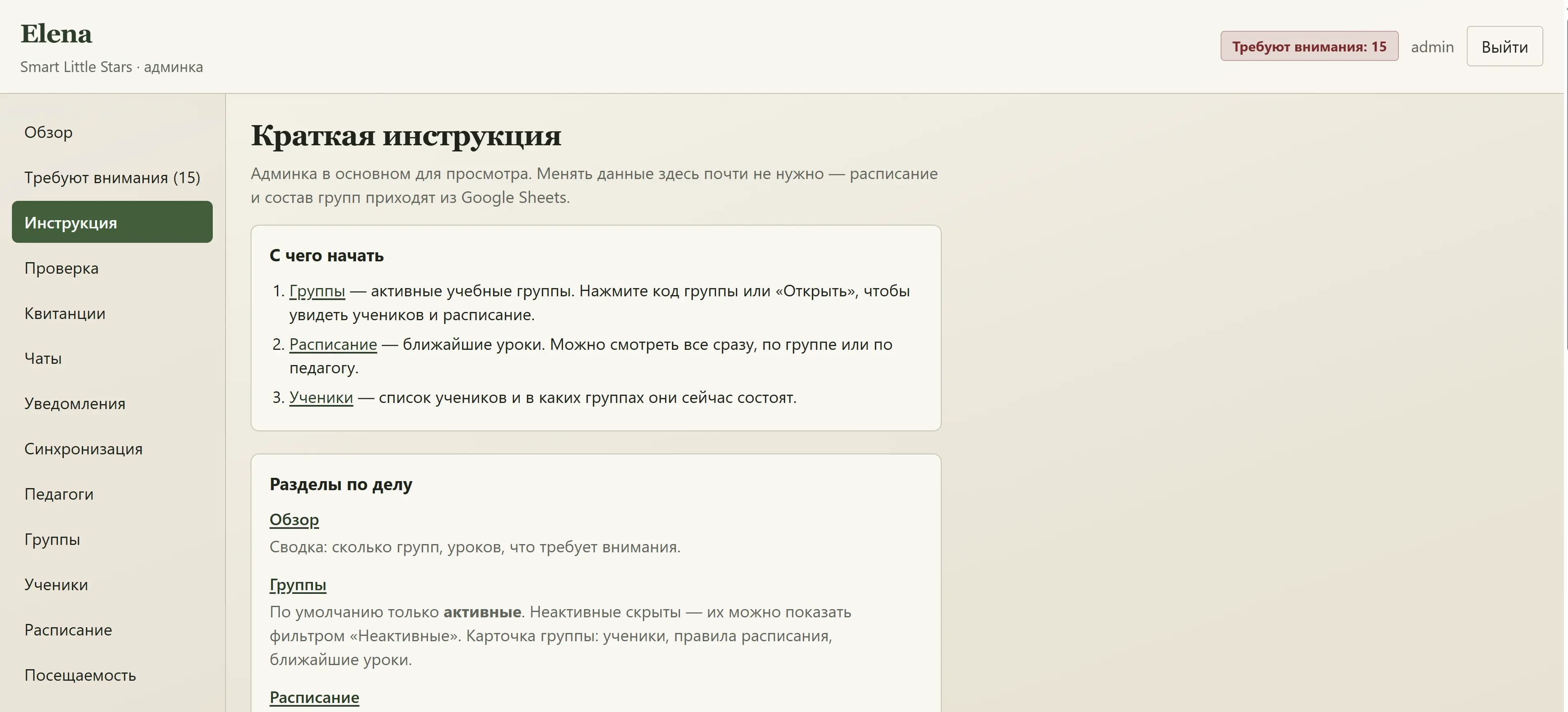1568x712 pixels.
Task: Open Группы link under Разделы по делу
Action: (298, 585)
